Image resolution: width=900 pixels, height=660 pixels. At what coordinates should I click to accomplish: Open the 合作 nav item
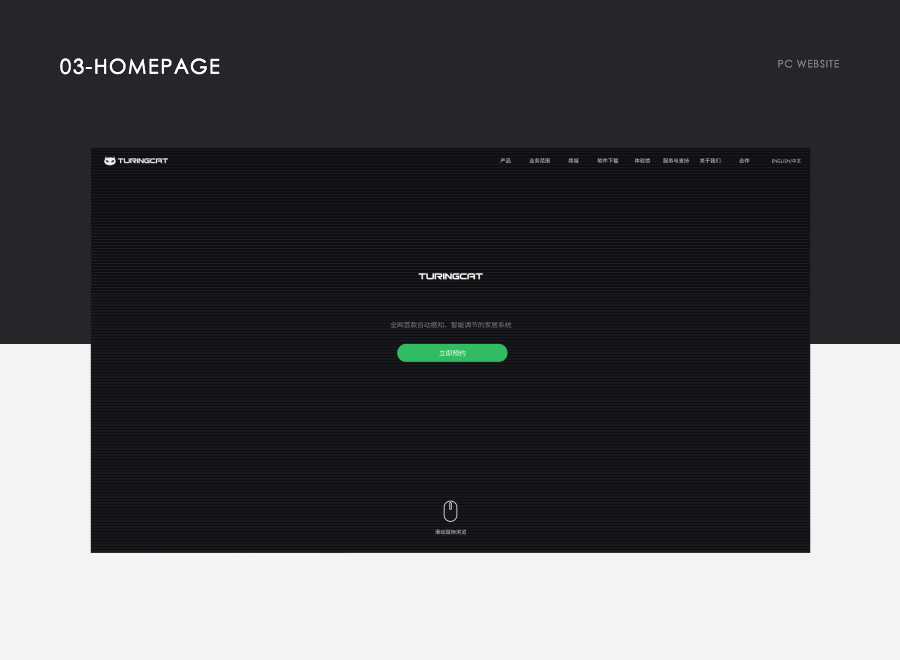744,161
